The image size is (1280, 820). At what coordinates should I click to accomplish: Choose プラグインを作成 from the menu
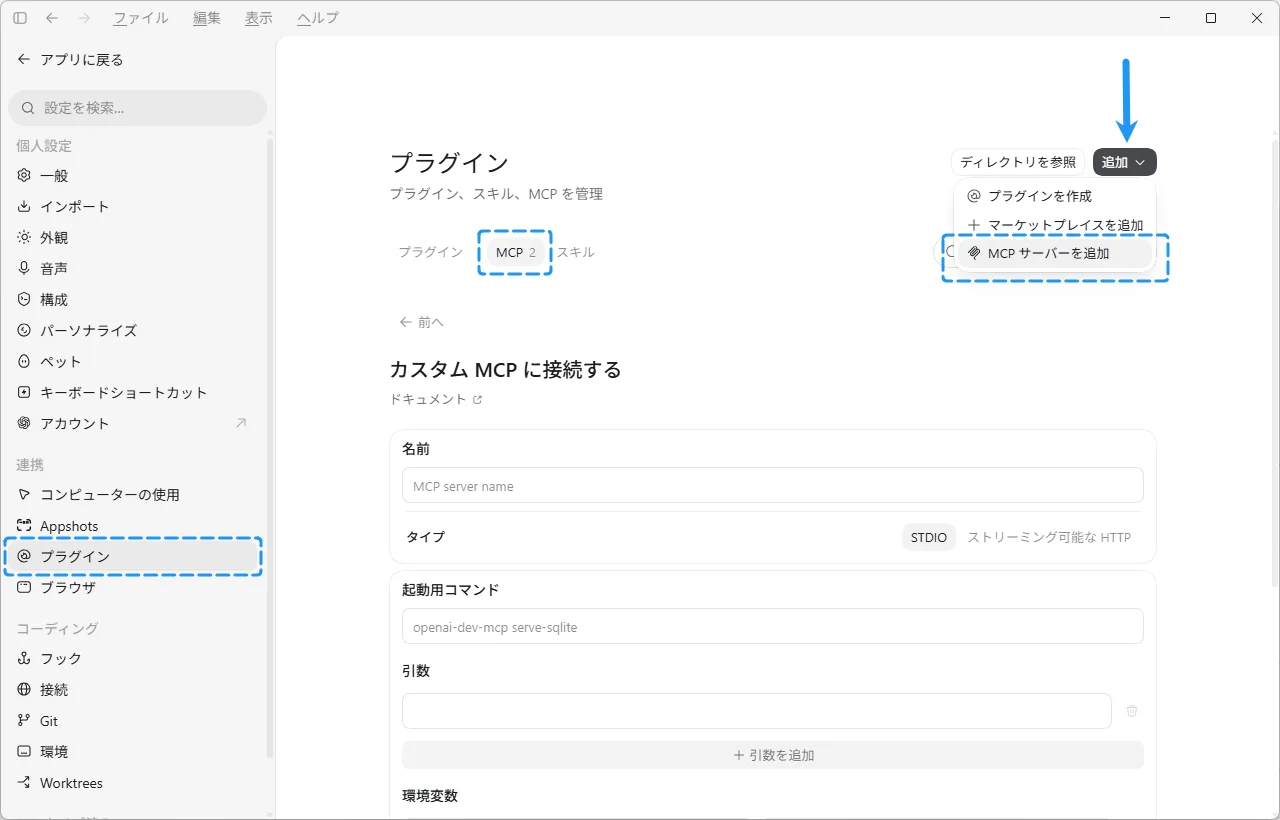[1055, 196]
